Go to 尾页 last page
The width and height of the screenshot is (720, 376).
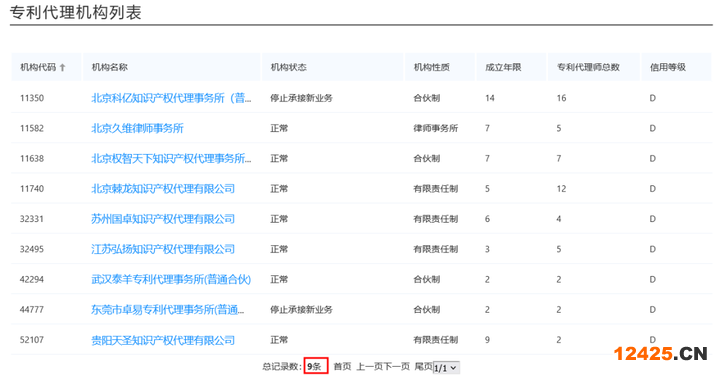pos(423,366)
